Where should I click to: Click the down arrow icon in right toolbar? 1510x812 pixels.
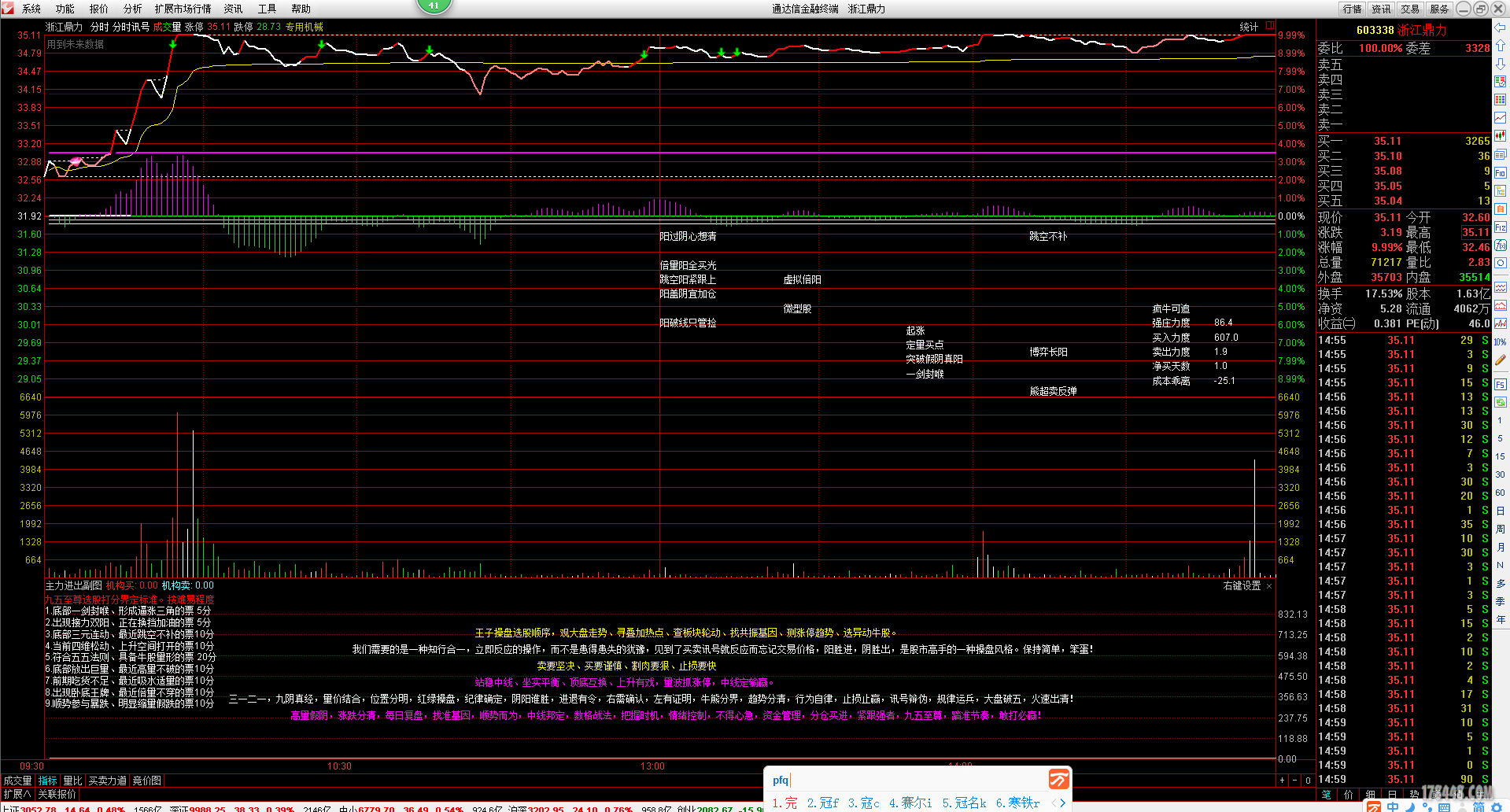point(1501,64)
